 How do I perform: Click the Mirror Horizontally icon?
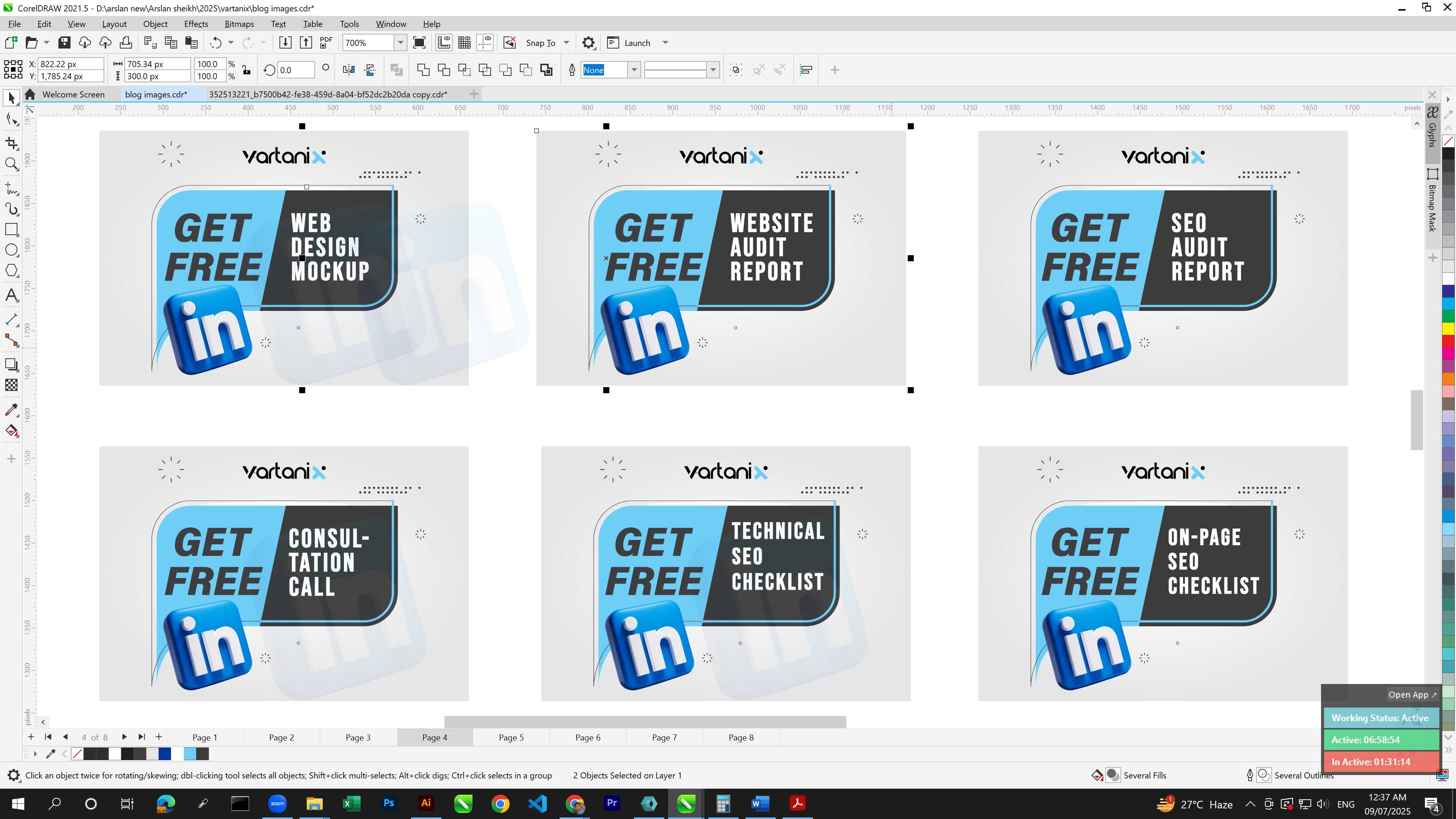pyautogui.click(x=349, y=69)
